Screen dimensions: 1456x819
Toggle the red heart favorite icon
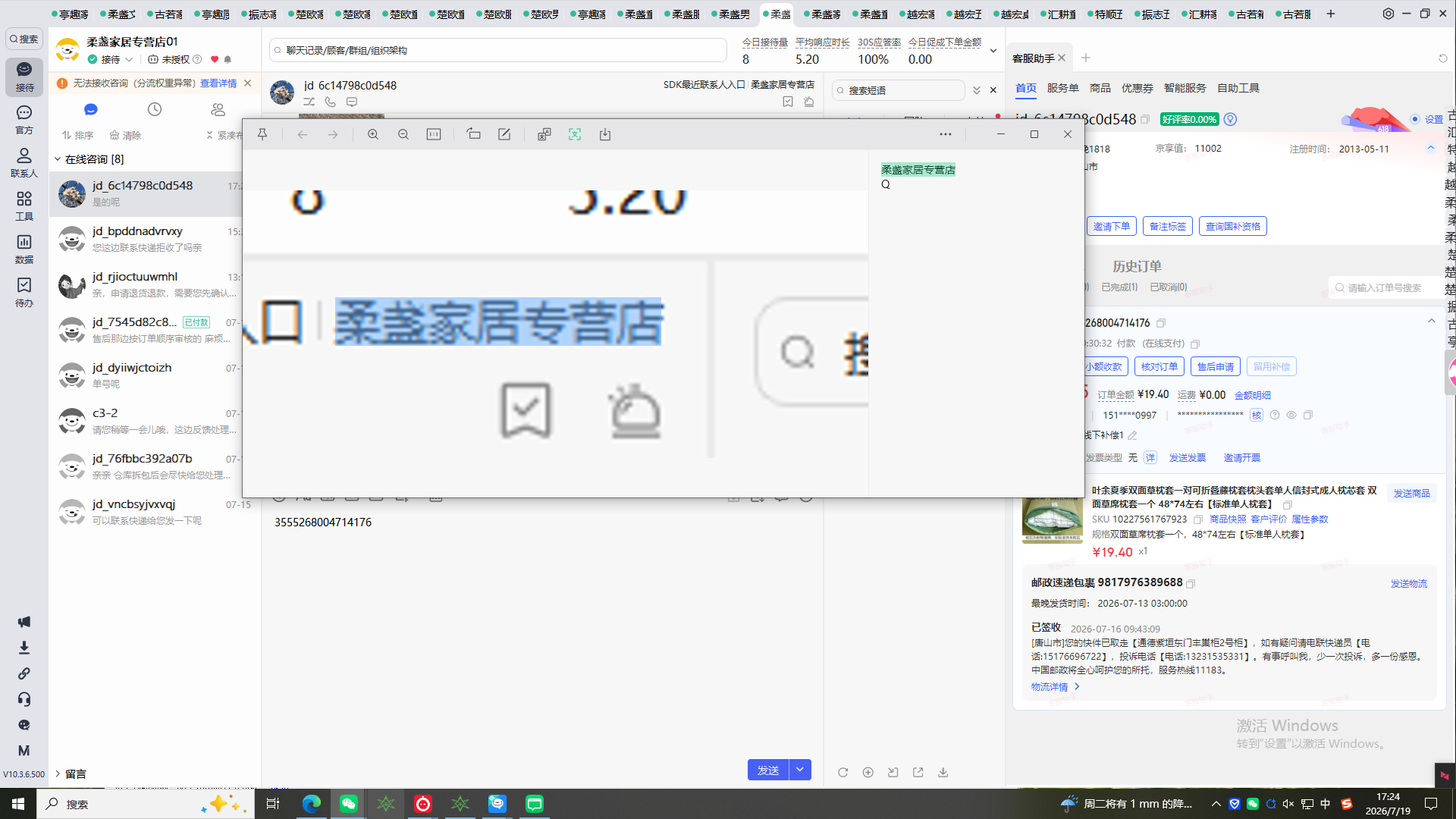[215, 59]
